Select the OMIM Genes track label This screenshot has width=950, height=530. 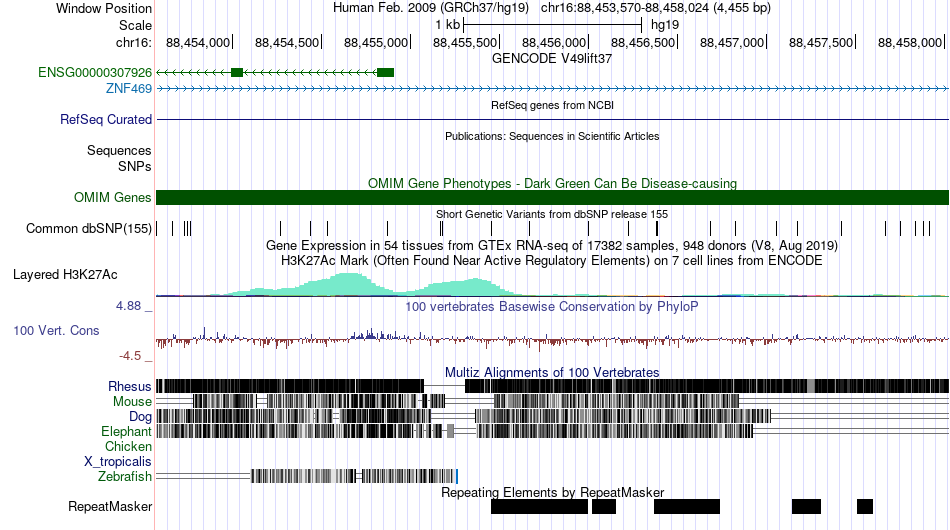click(x=112, y=197)
